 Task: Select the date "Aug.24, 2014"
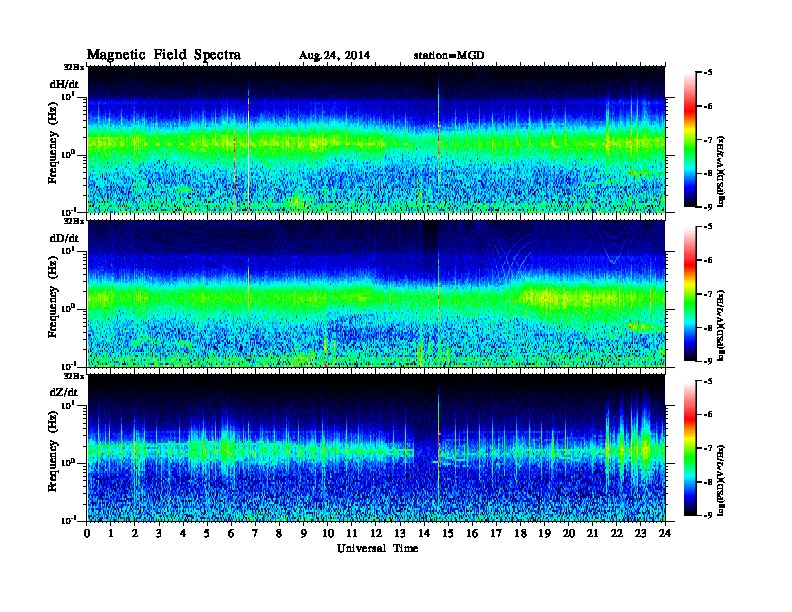pyautogui.click(x=334, y=56)
